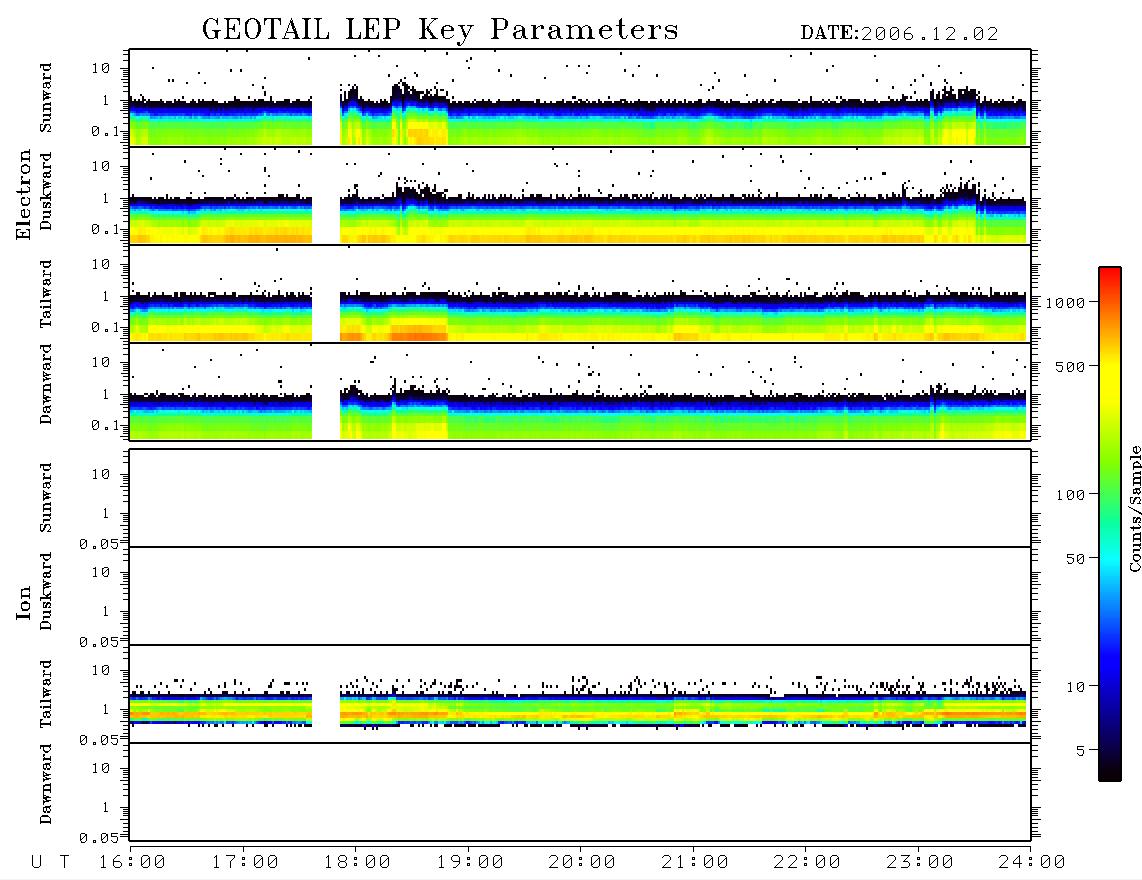1142x880 pixels.
Task: Click the red top of the colorbar
Action: pyautogui.click(x=1110, y=273)
